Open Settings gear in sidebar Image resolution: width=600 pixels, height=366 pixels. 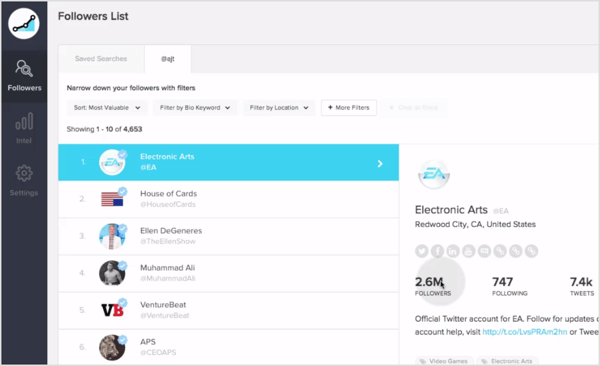pos(24,180)
